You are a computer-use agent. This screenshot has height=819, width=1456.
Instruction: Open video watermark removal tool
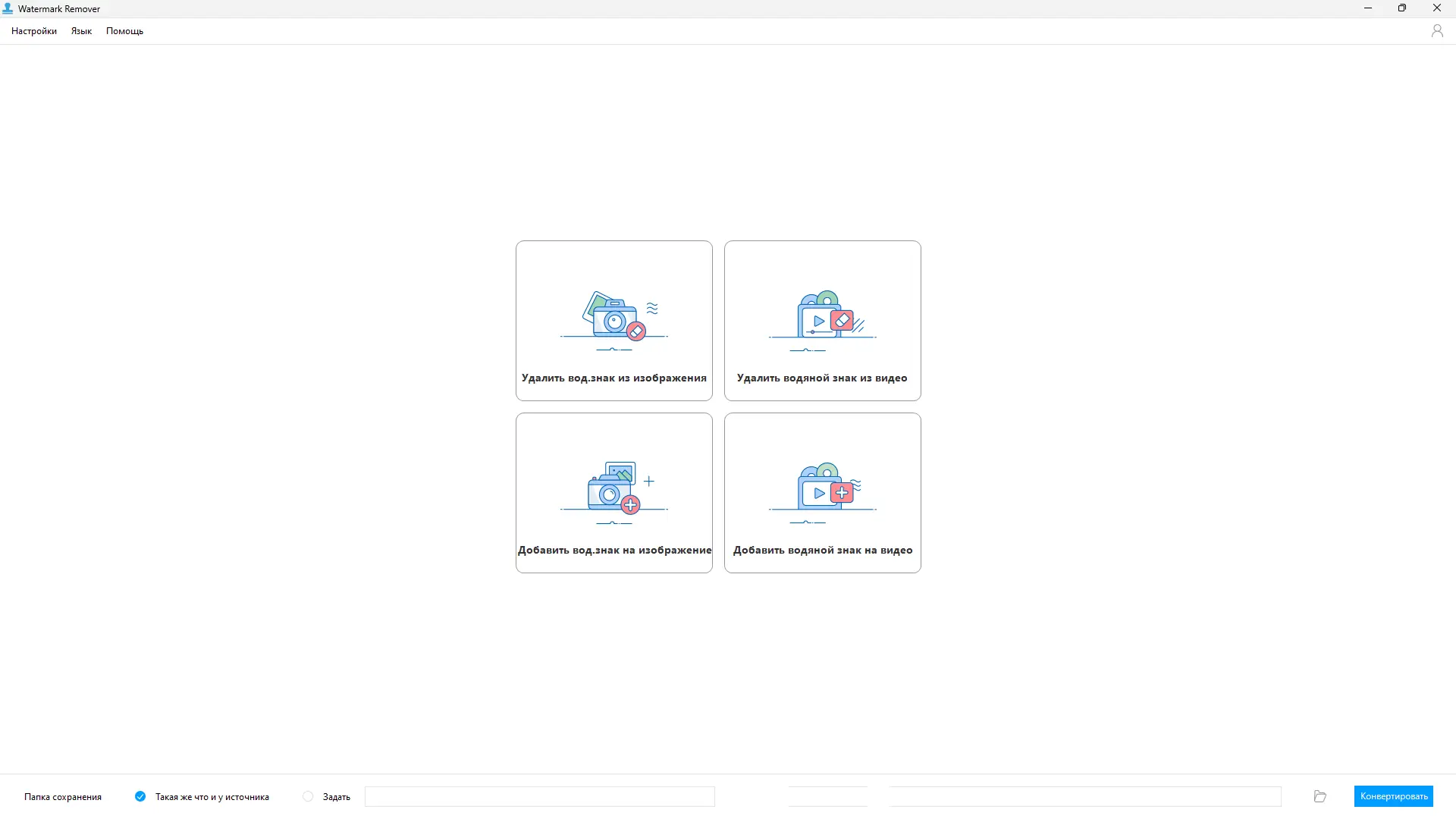click(822, 320)
